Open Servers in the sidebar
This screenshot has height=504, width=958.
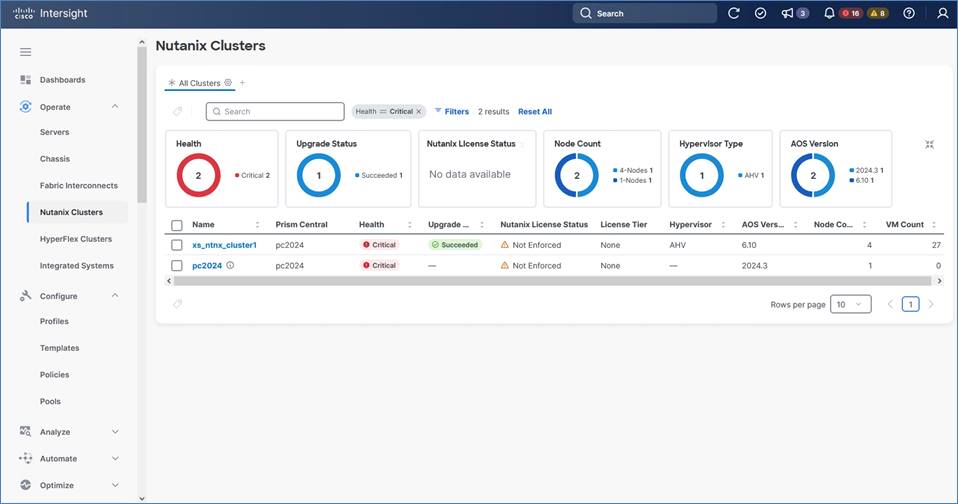[54, 132]
